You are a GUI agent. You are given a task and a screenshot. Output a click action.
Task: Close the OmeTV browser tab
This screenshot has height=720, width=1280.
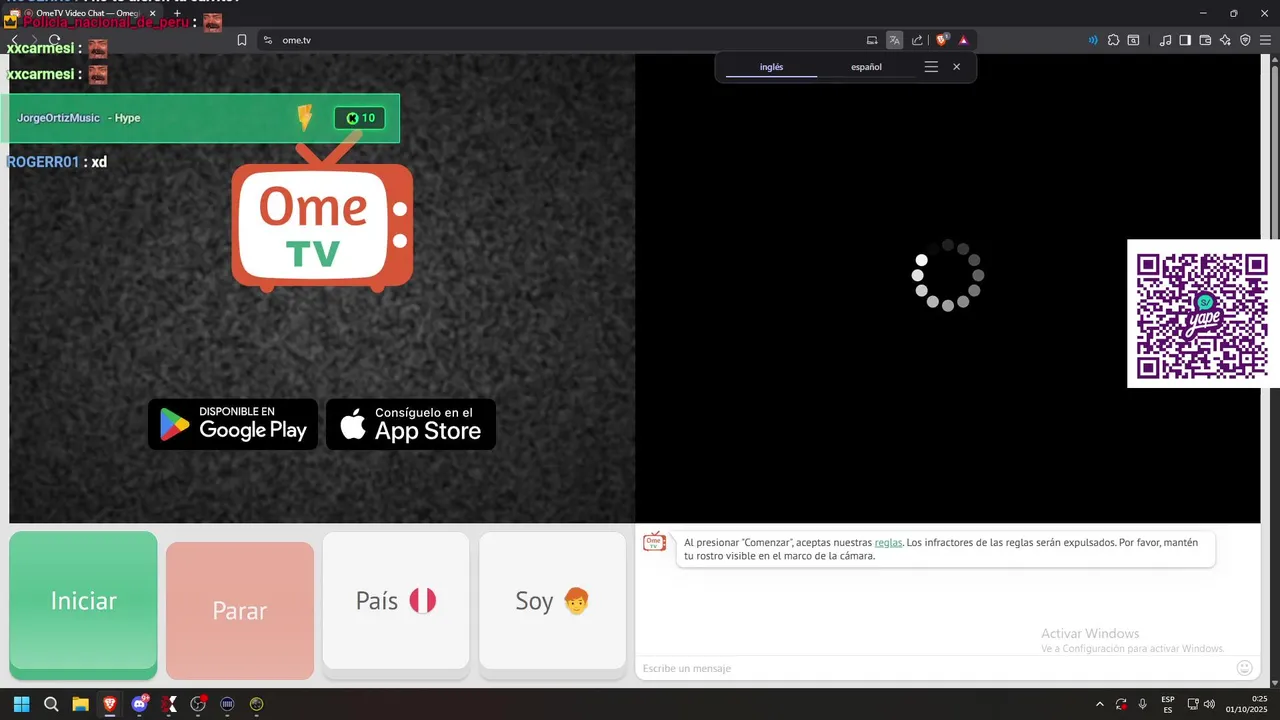tap(152, 13)
